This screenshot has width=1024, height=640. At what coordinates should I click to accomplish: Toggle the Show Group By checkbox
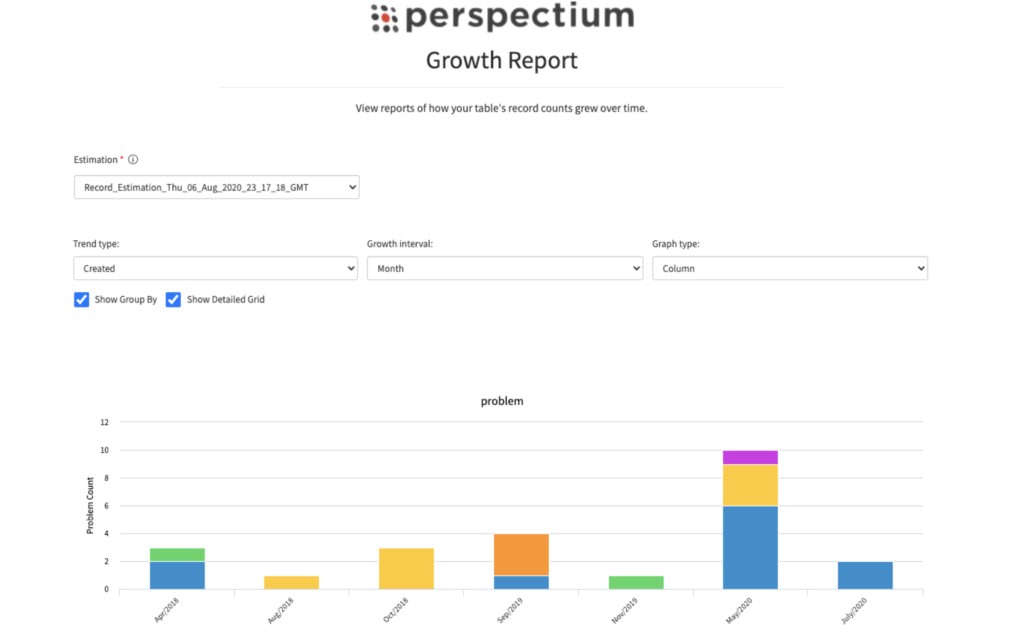coord(82,299)
